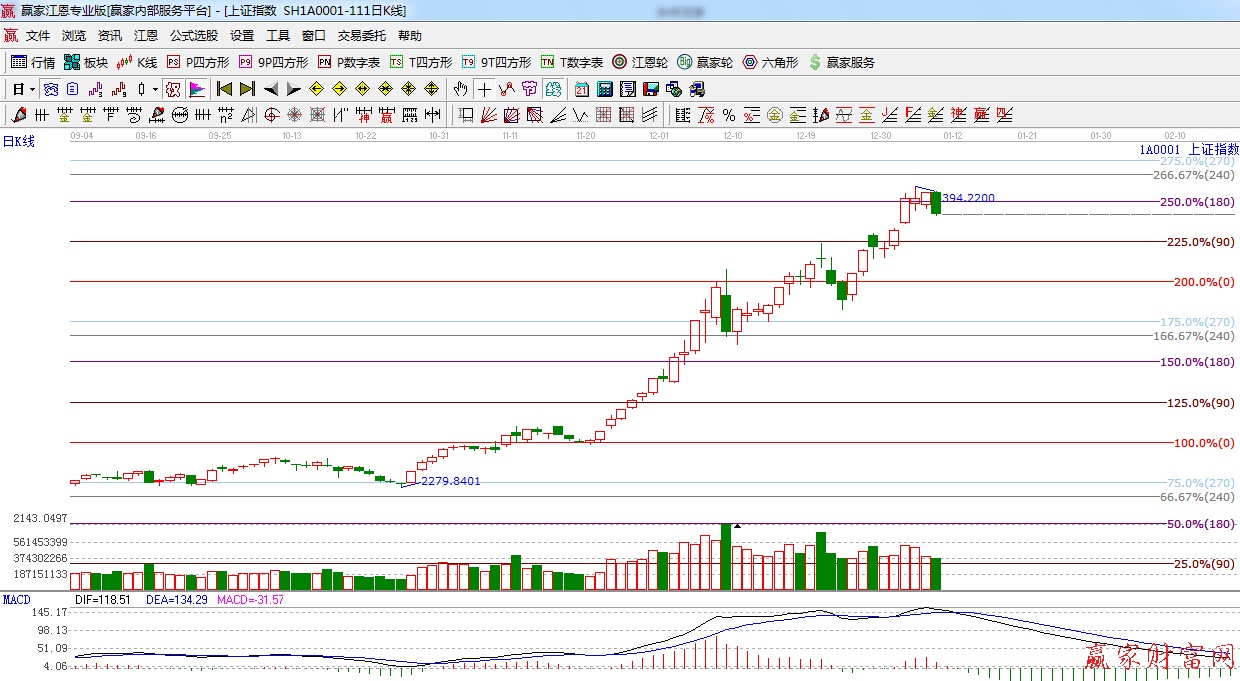Screen dimensions: 1240x681
Task: Open the 公式选股 menu
Action: 193,35
